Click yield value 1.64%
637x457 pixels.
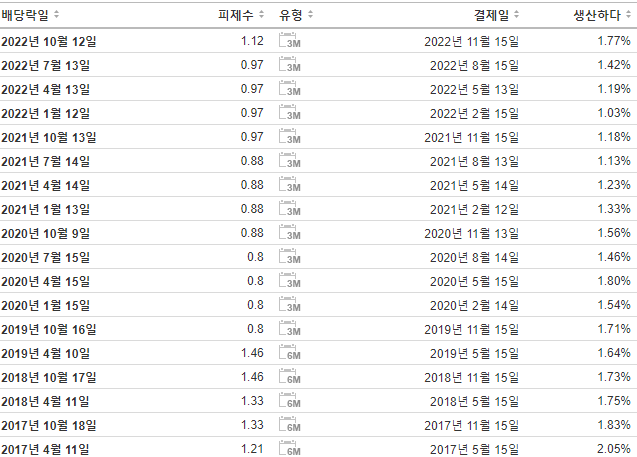click(614, 352)
